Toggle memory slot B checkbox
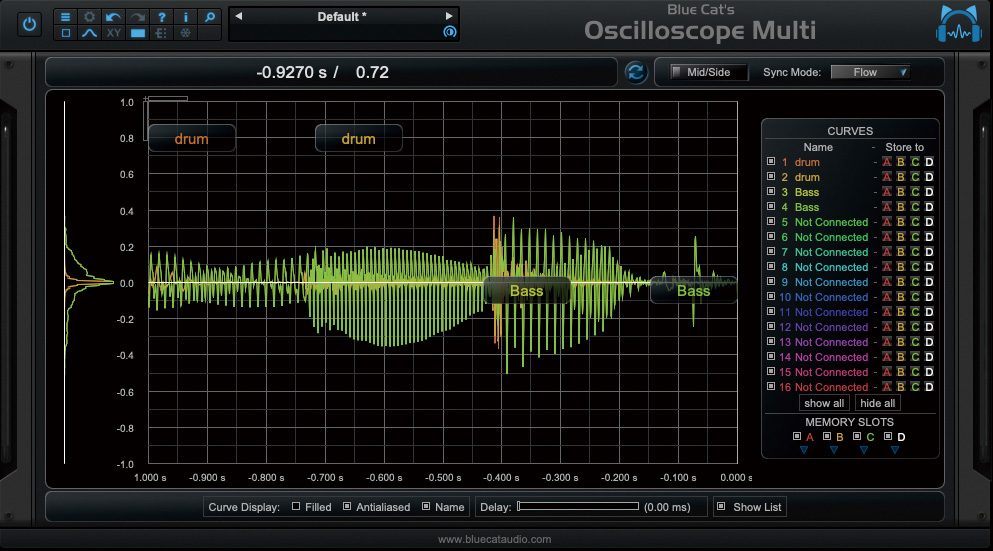Viewport: 993px width, 551px height. (826, 436)
